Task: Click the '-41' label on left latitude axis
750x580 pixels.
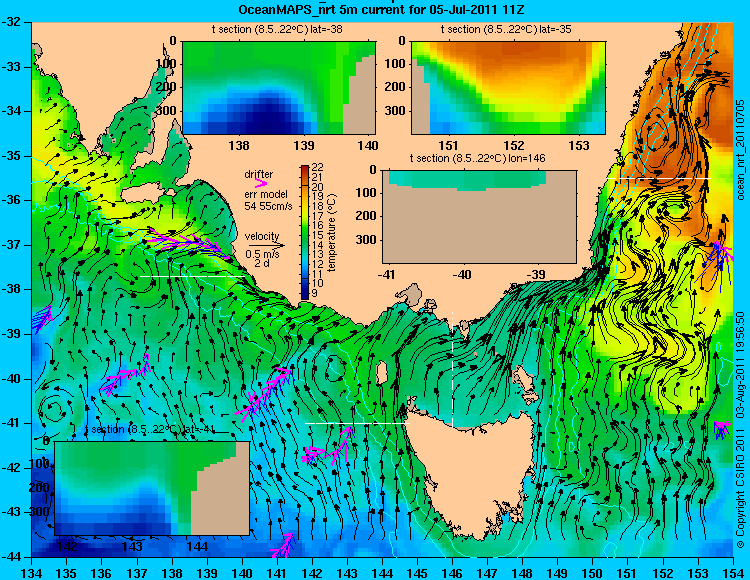Action: pos(11,423)
